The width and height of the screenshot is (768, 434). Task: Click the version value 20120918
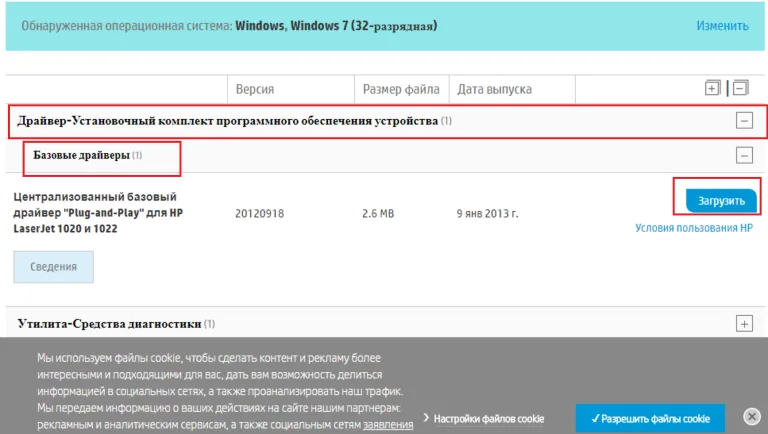click(x=260, y=214)
